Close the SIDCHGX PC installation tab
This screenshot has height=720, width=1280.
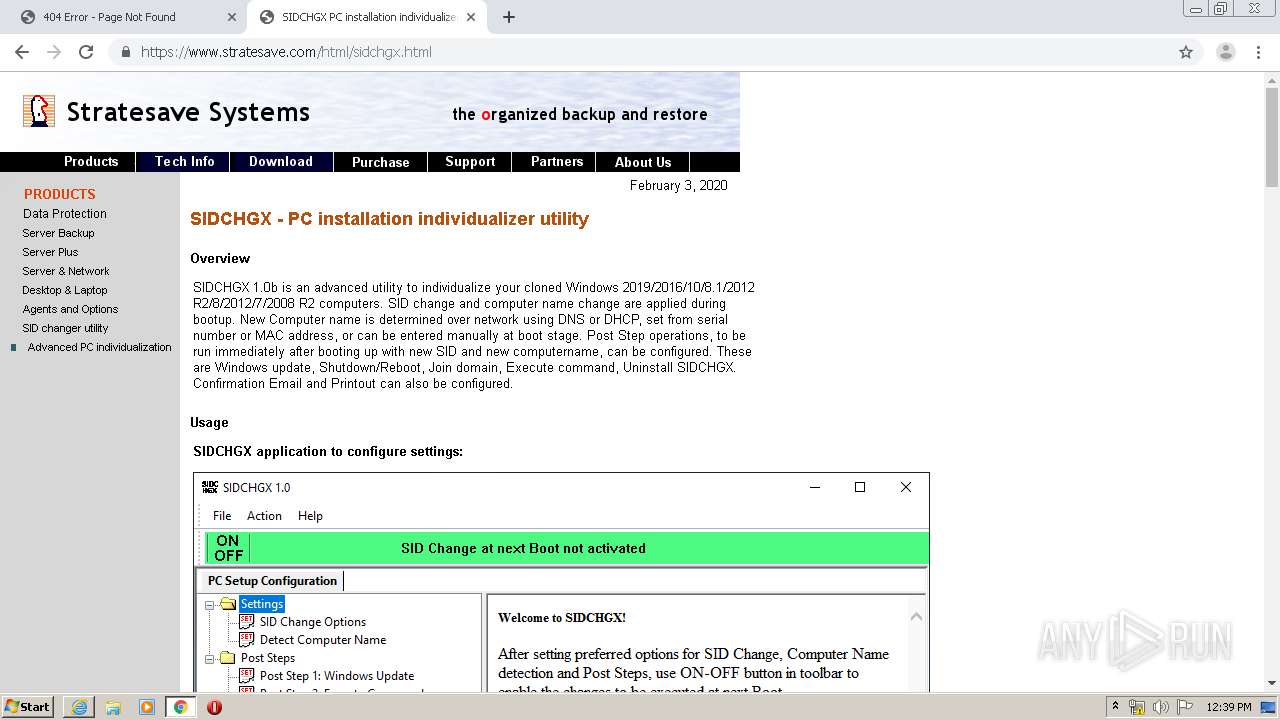(471, 17)
